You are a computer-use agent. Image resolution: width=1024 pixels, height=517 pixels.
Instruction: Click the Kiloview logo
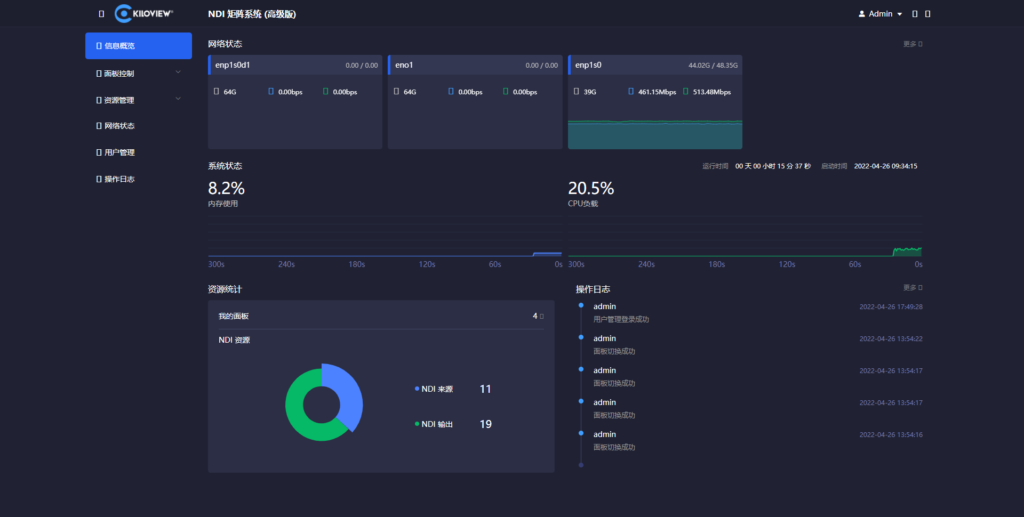[144, 13]
